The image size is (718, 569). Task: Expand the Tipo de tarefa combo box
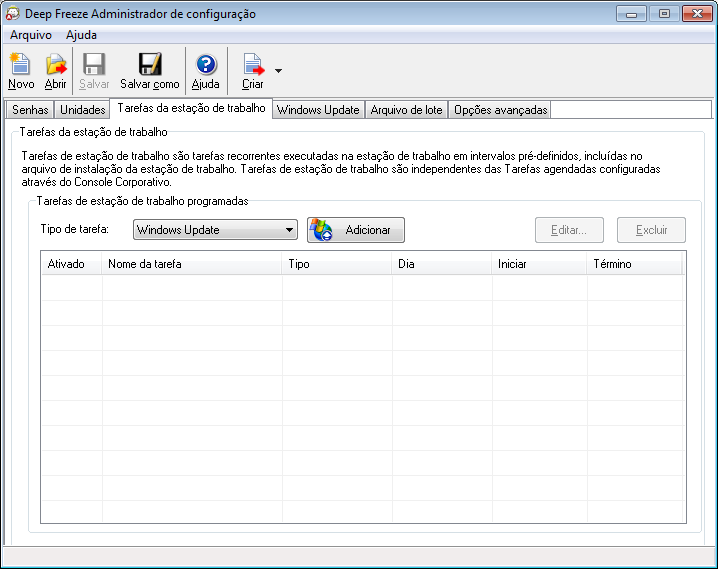click(215, 230)
